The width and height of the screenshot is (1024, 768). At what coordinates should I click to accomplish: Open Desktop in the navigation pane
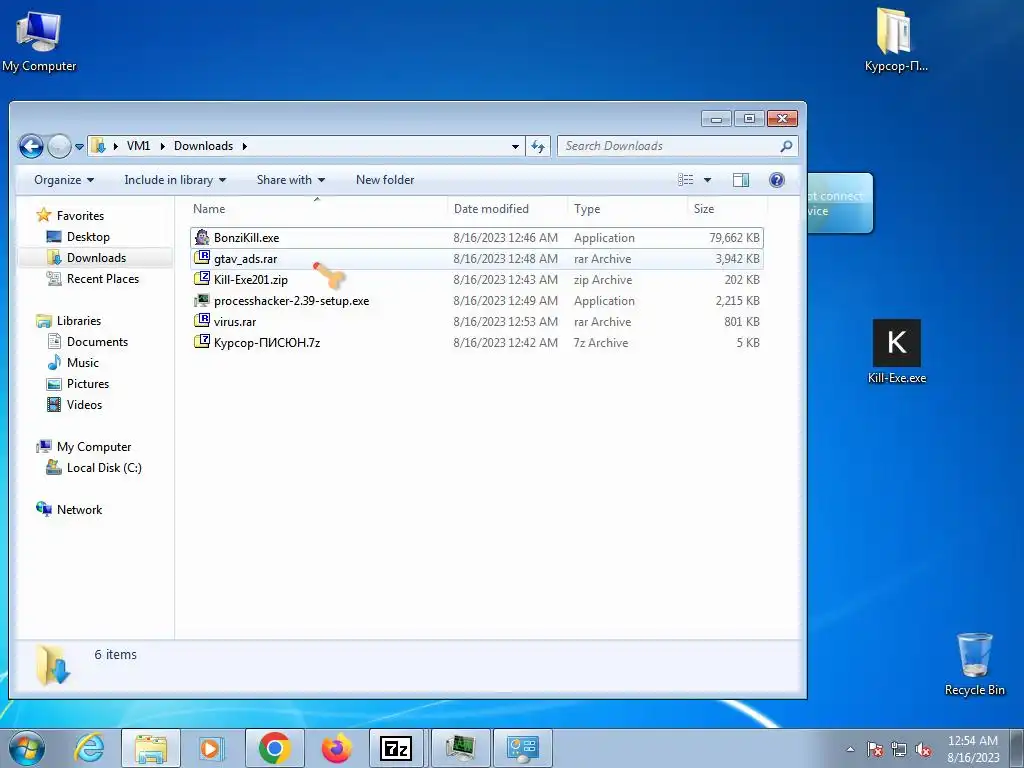pos(88,237)
